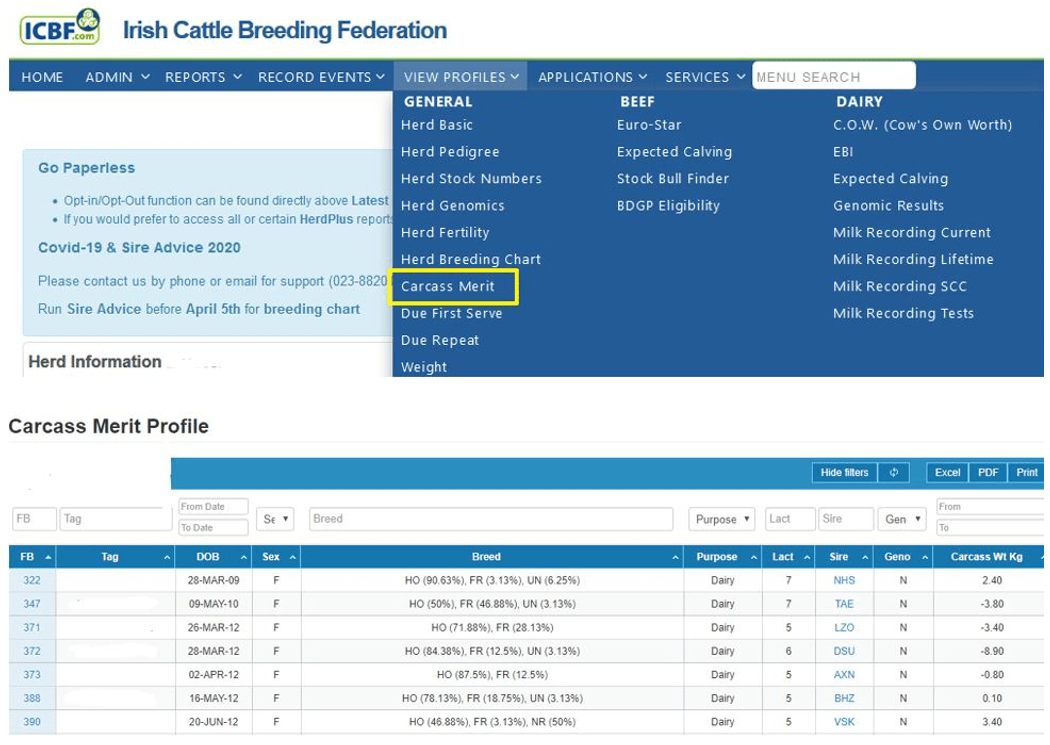Open sire NHS link
1050x745 pixels.
(x=844, y=580)
